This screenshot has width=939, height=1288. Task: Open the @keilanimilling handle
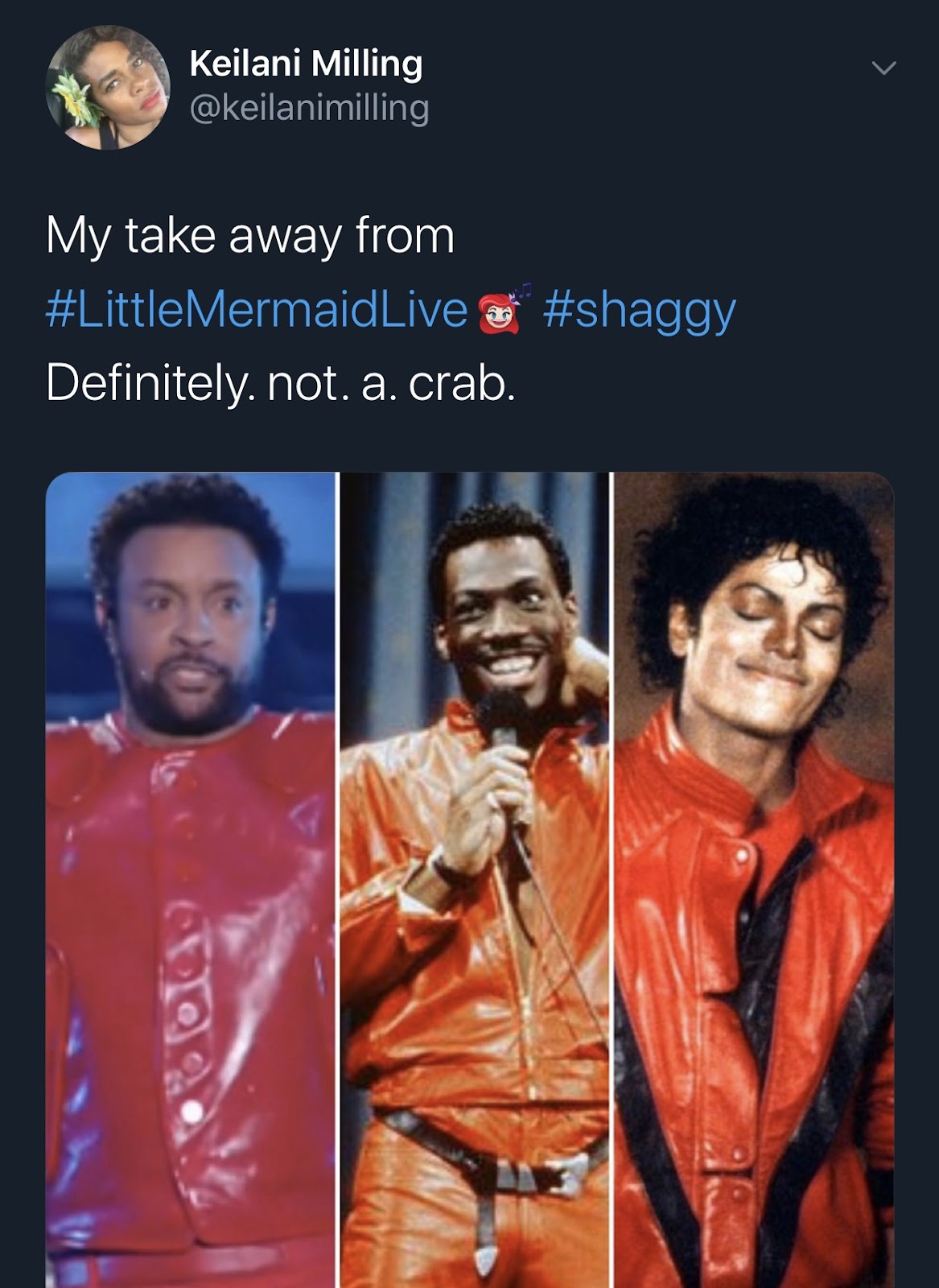pos(309,108)
